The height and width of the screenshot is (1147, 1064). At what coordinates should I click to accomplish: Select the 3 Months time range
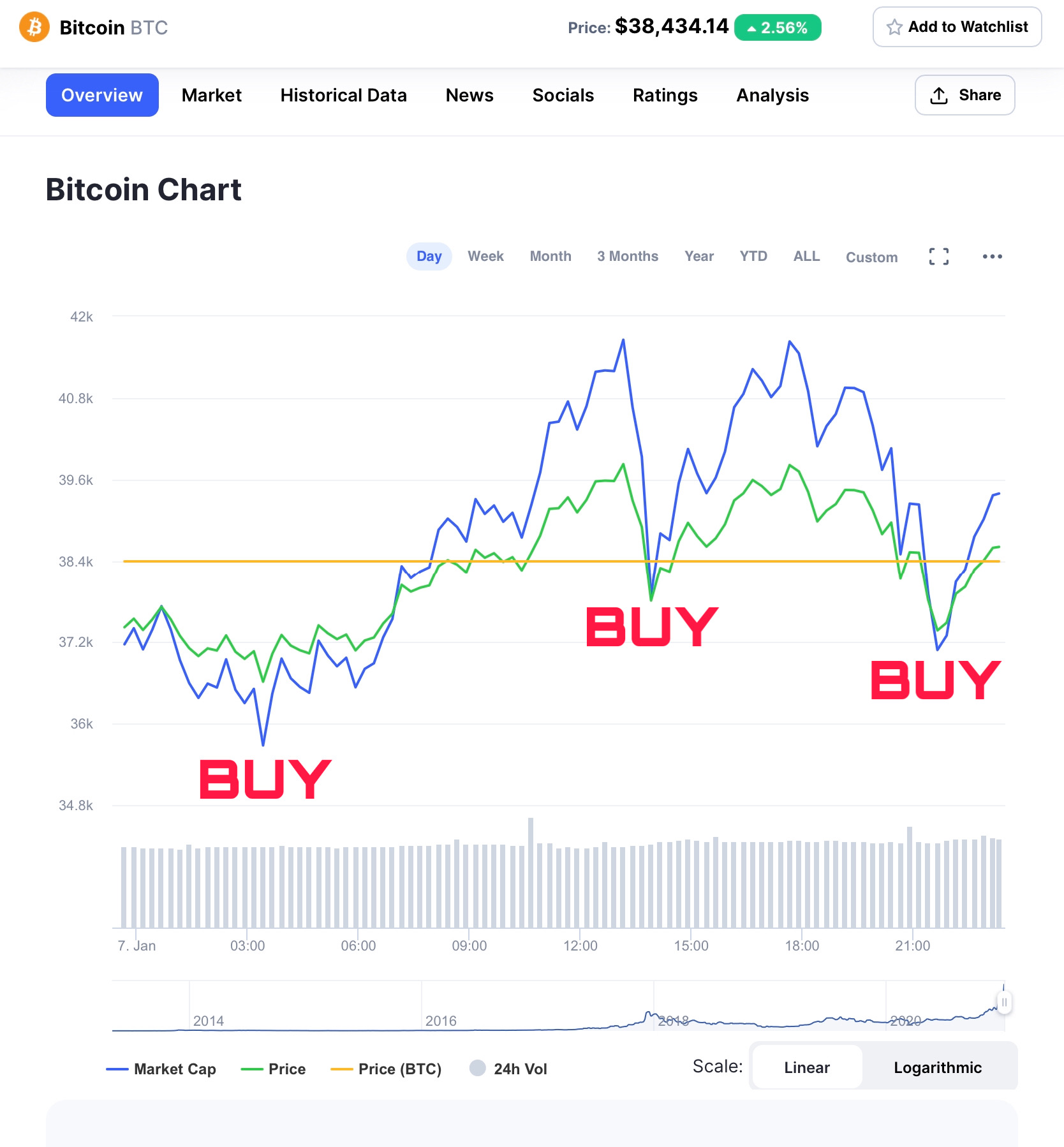627,256
